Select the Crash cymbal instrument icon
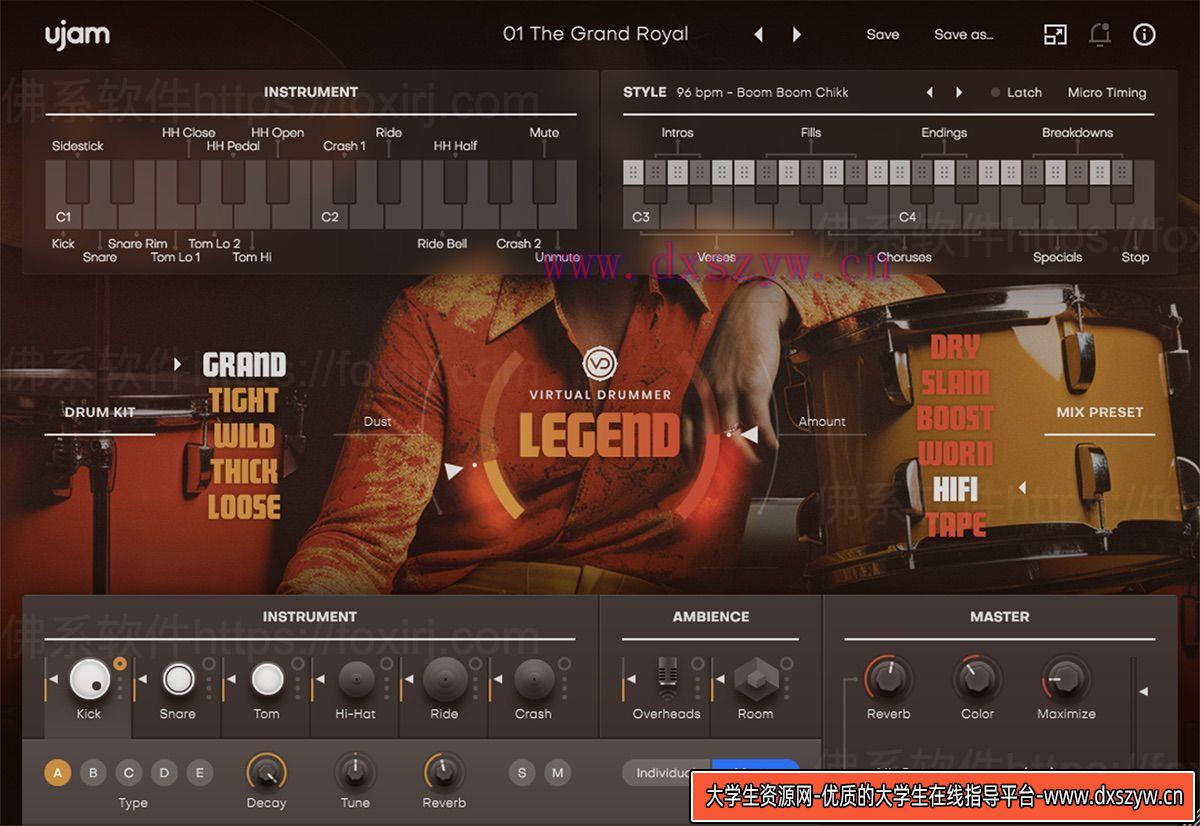Screen dimensions: 1200x826 pos(533,679)
